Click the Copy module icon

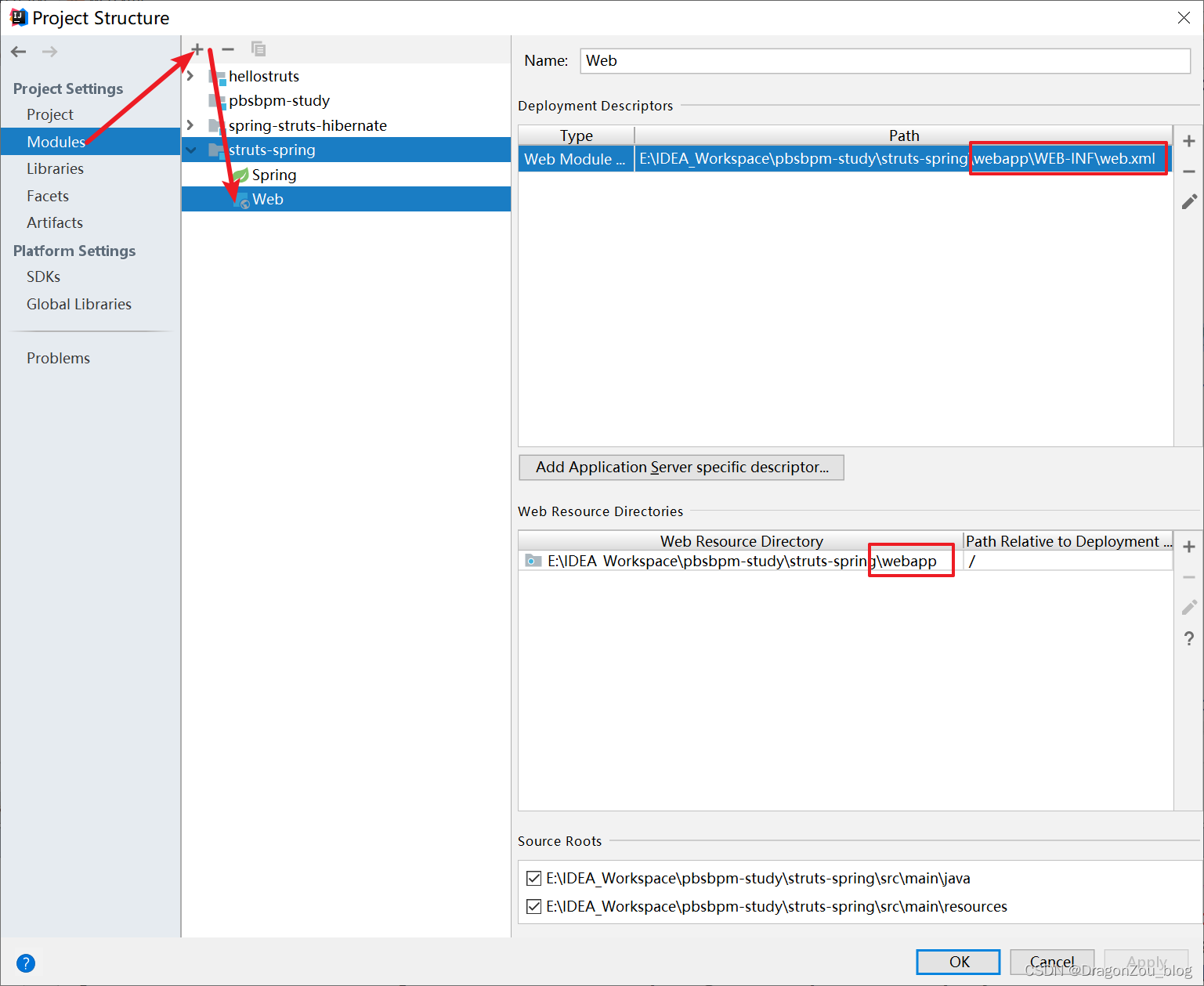[x=259, y=49]
